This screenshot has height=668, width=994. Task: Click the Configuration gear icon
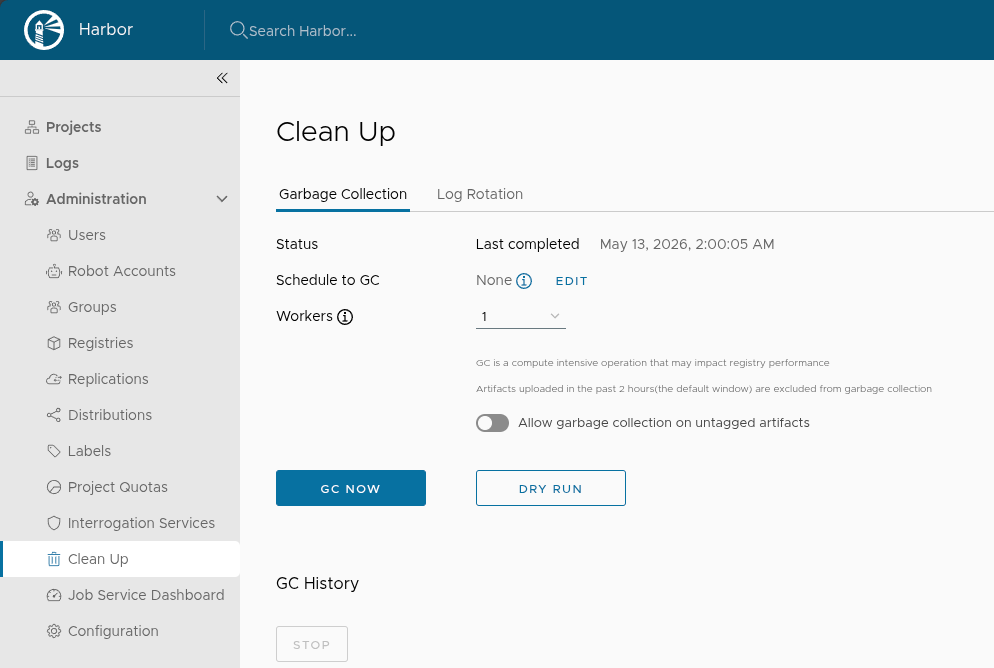tap(54, 631)
